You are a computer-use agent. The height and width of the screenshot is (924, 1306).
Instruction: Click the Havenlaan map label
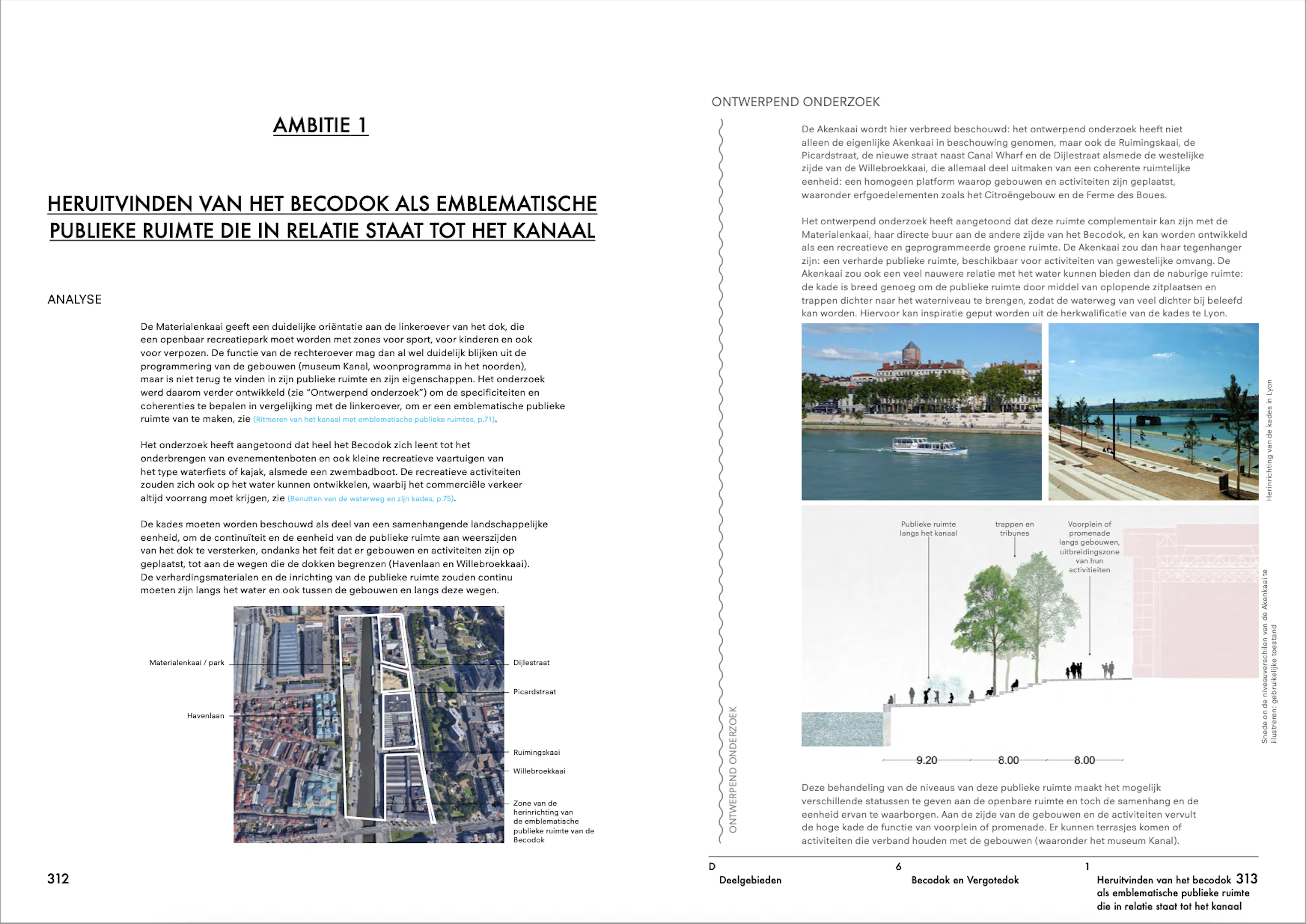point(205,716)
